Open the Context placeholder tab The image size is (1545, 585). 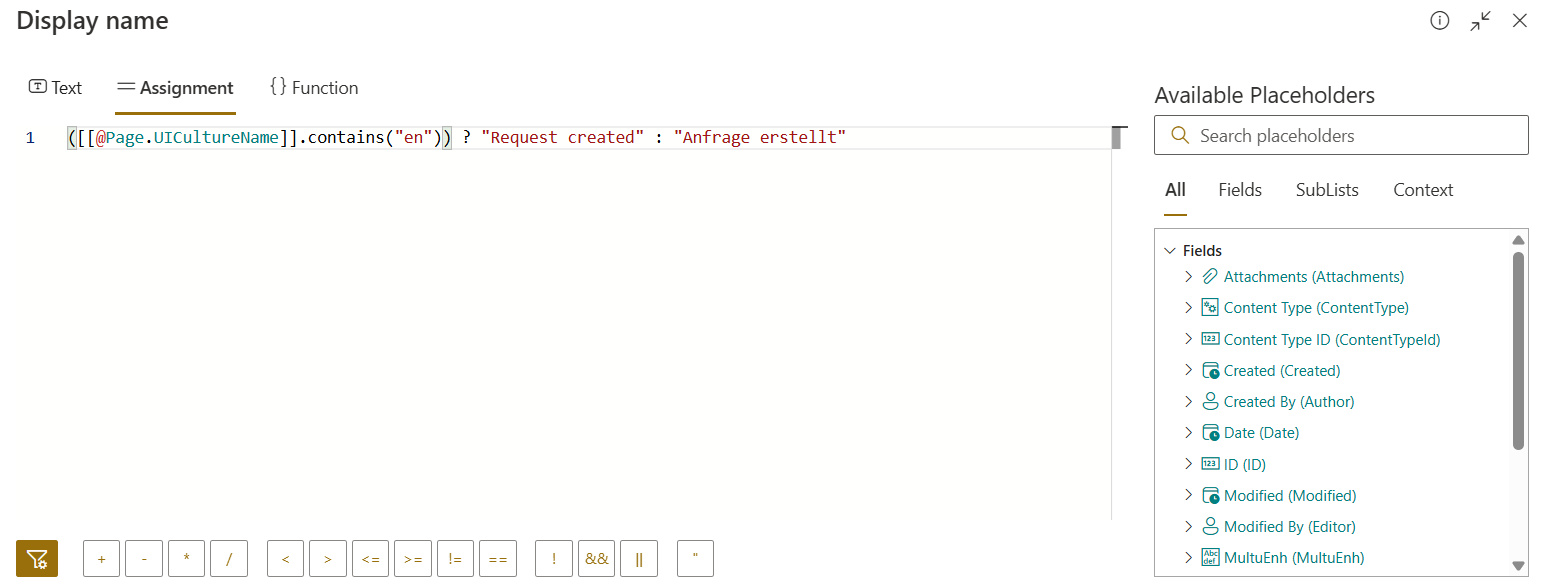1422,189
